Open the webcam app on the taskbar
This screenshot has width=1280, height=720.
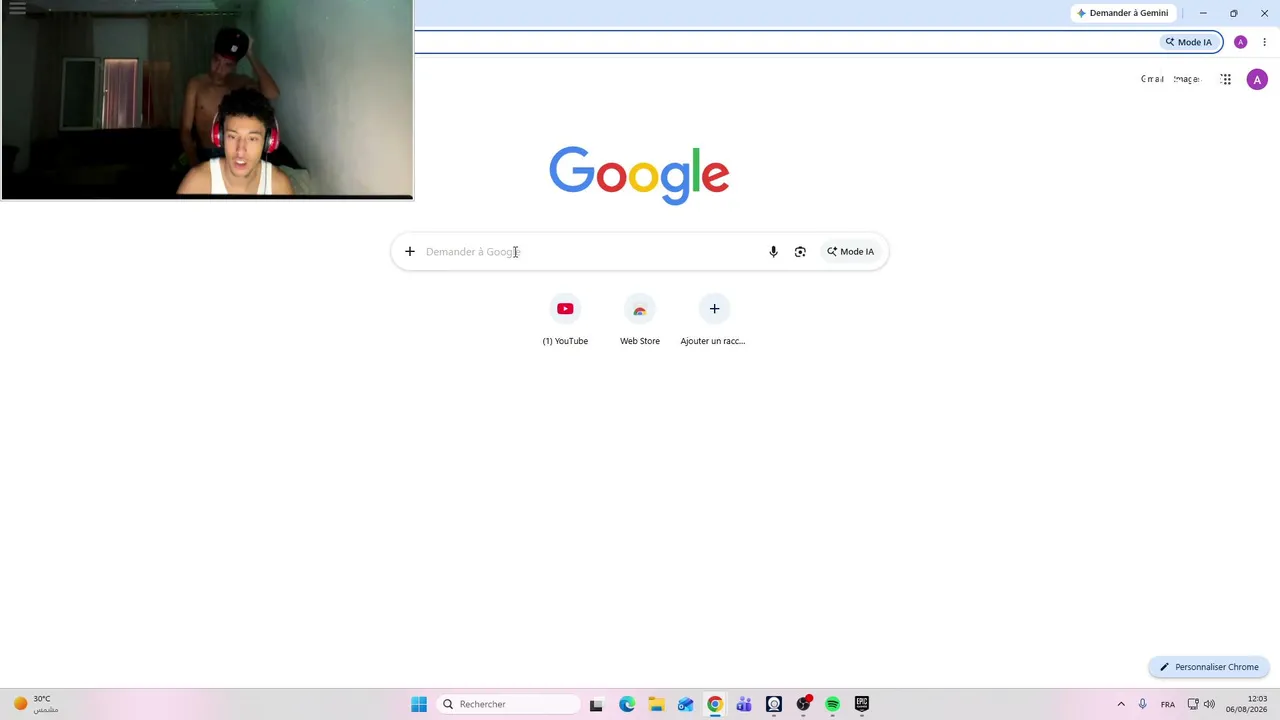tap(774, 704)
